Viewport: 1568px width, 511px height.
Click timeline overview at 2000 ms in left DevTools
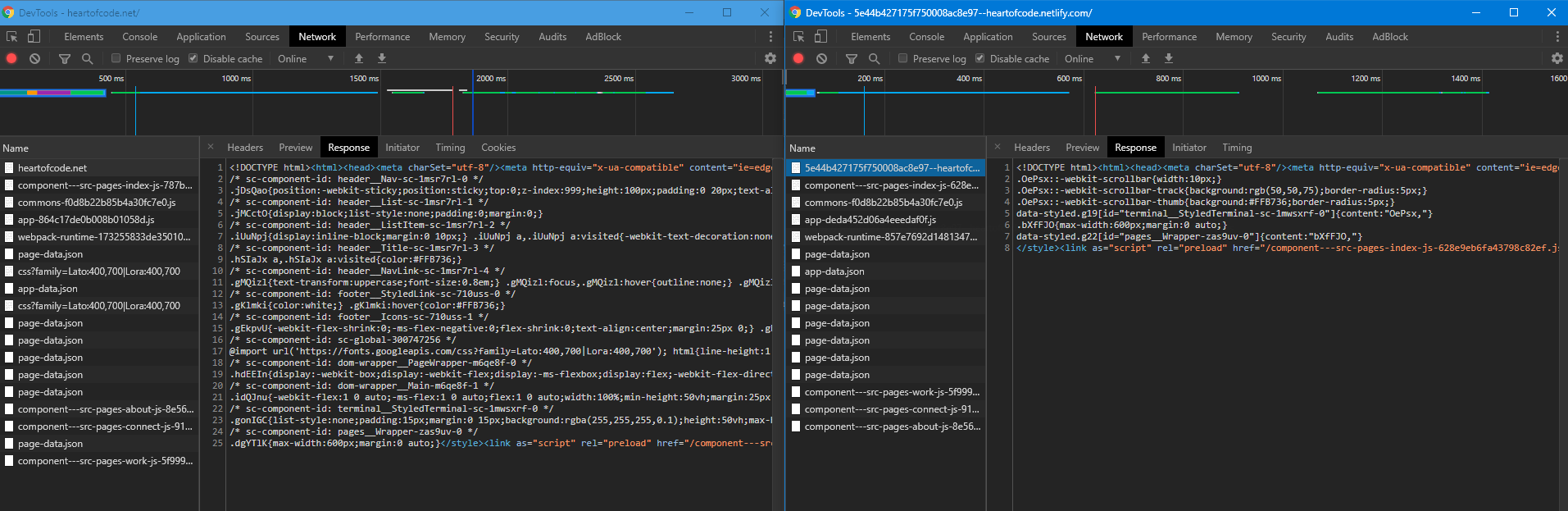(x=491, y=78)
